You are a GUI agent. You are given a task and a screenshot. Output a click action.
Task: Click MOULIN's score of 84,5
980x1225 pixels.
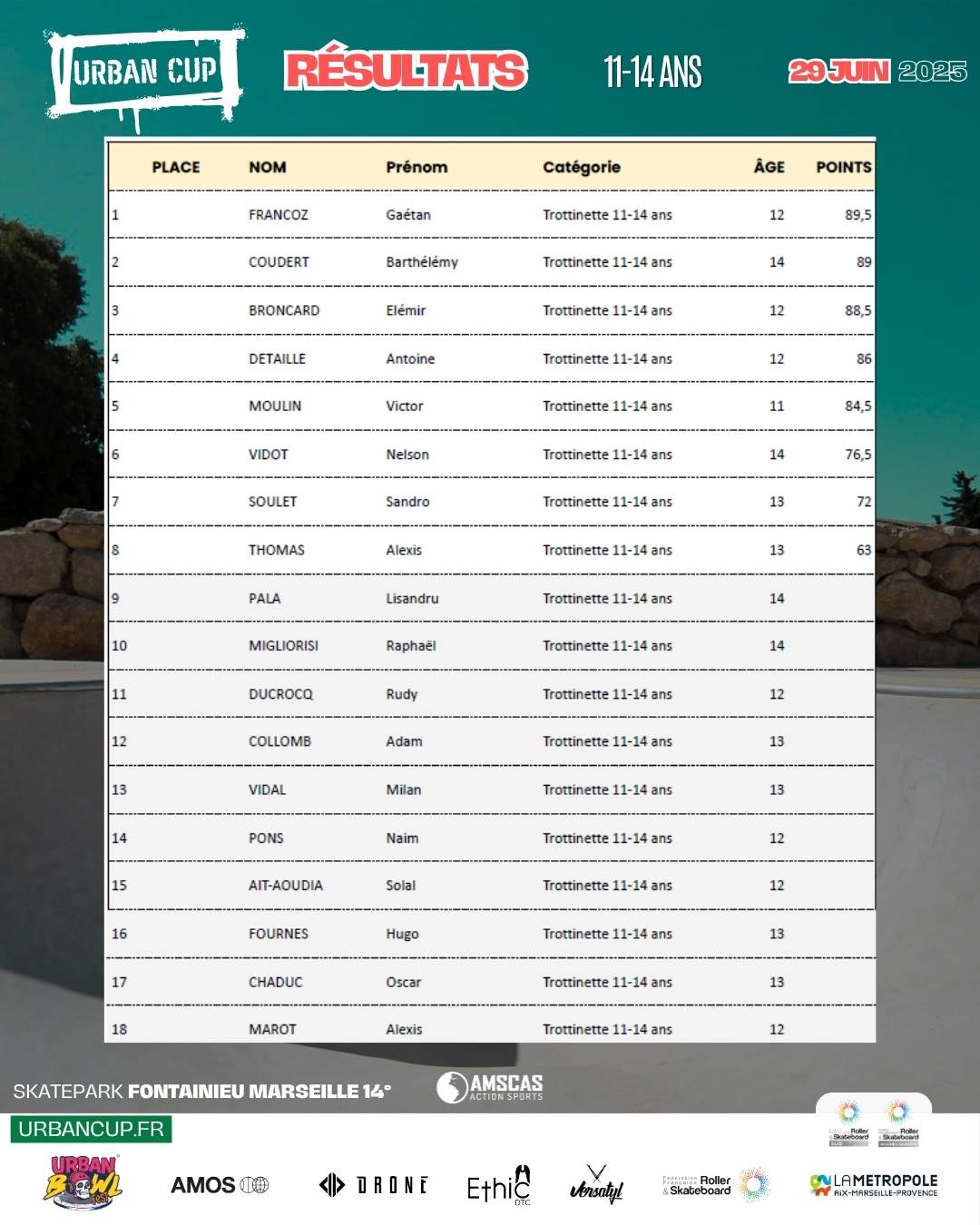[x=858, y=406]
